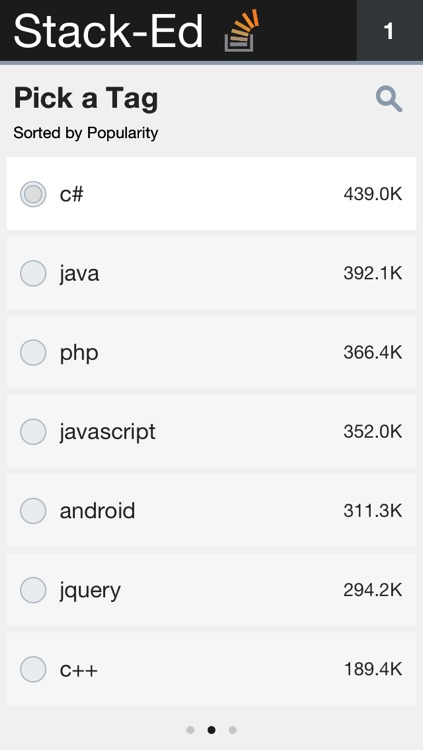Select the android radio button
Screen dimensions: 423x750
click(33, 511)
